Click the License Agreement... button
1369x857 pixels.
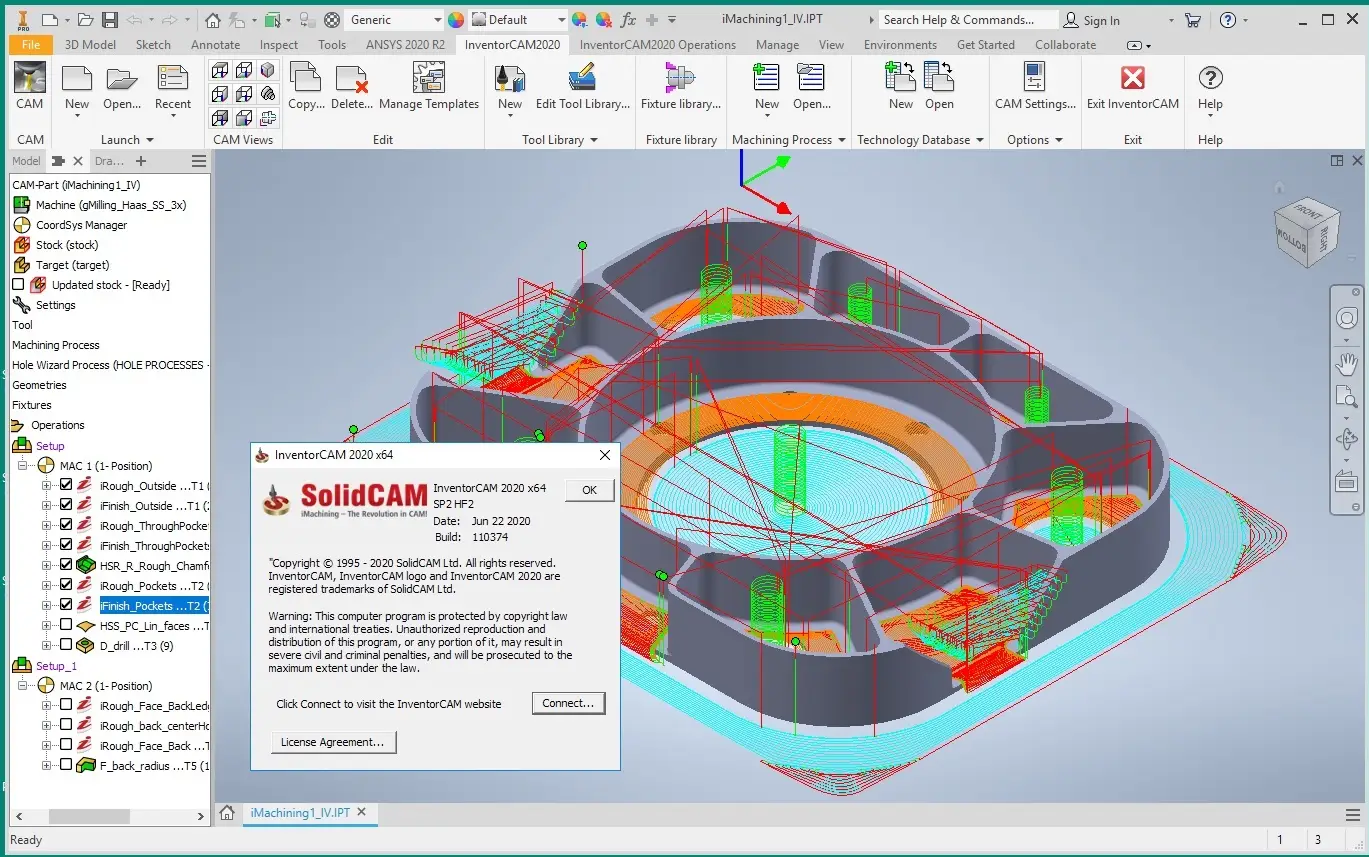click(333, 742)
